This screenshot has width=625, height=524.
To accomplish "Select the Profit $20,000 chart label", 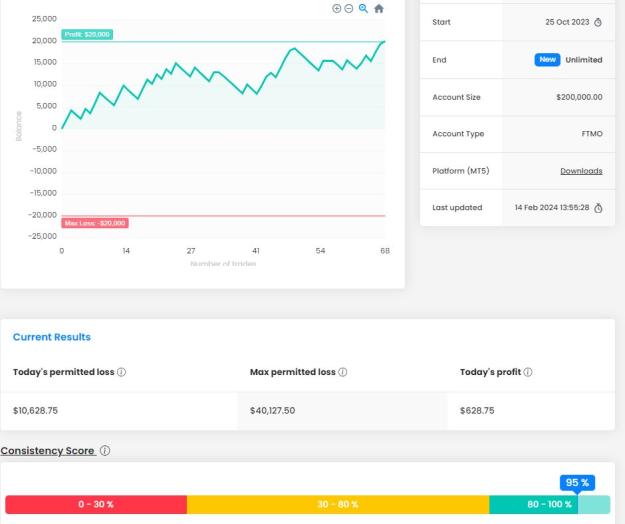I will [87, 35].
